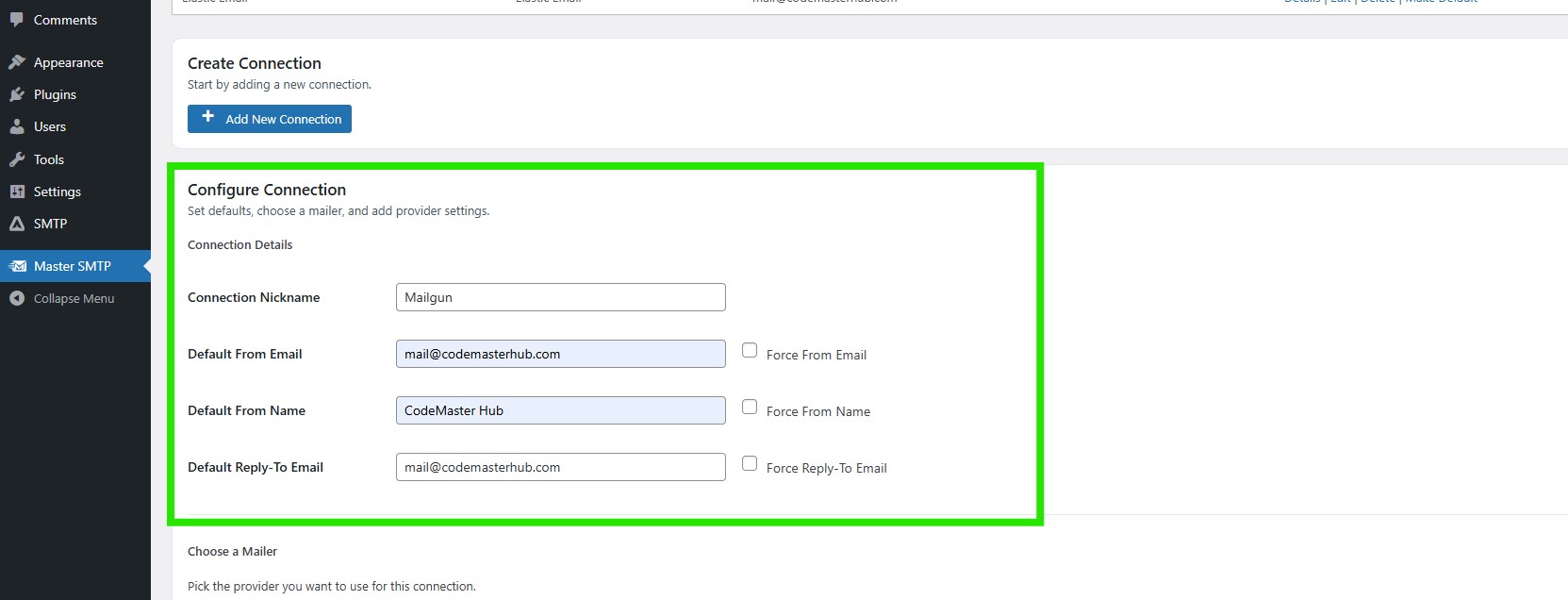
Task: Click the Tools wrench icon
Action: point(17,159)
